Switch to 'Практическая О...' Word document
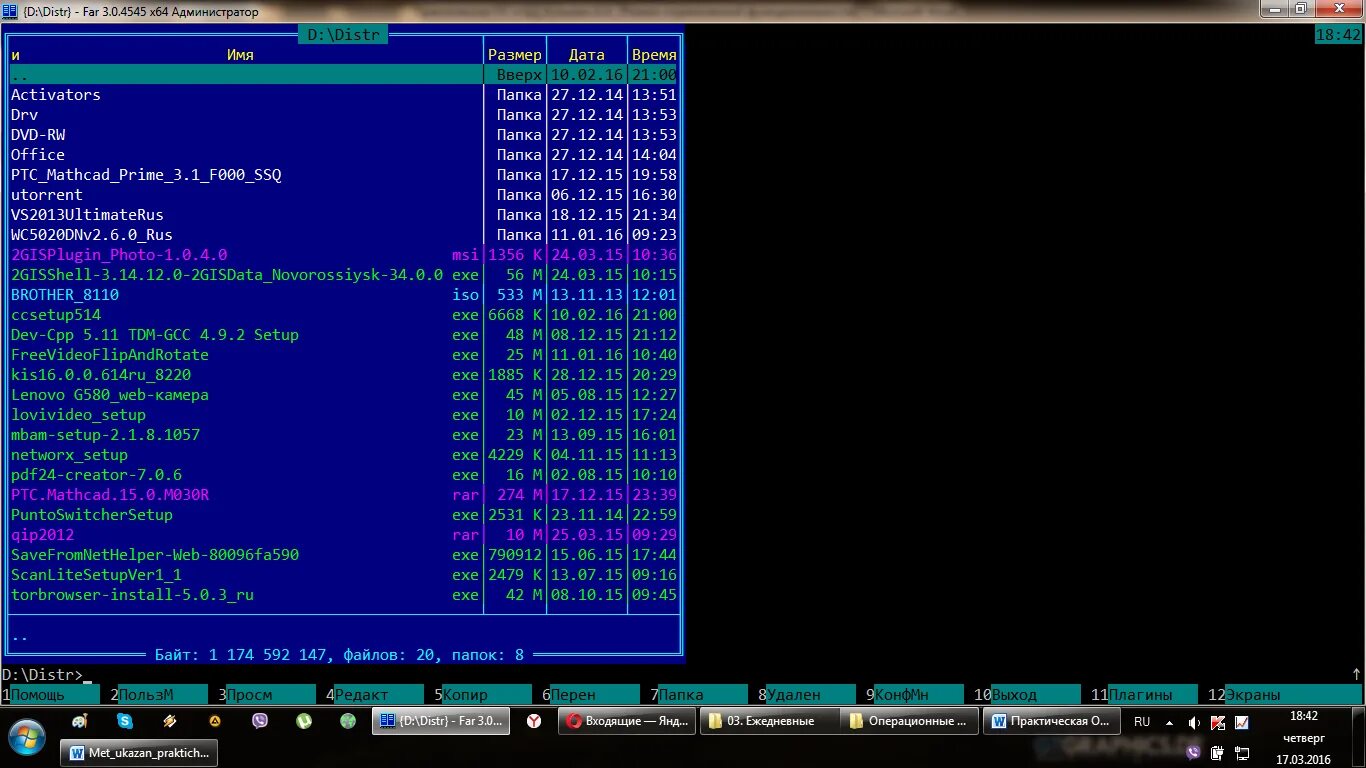The image size is (1366, 768). click(1053, 721)
